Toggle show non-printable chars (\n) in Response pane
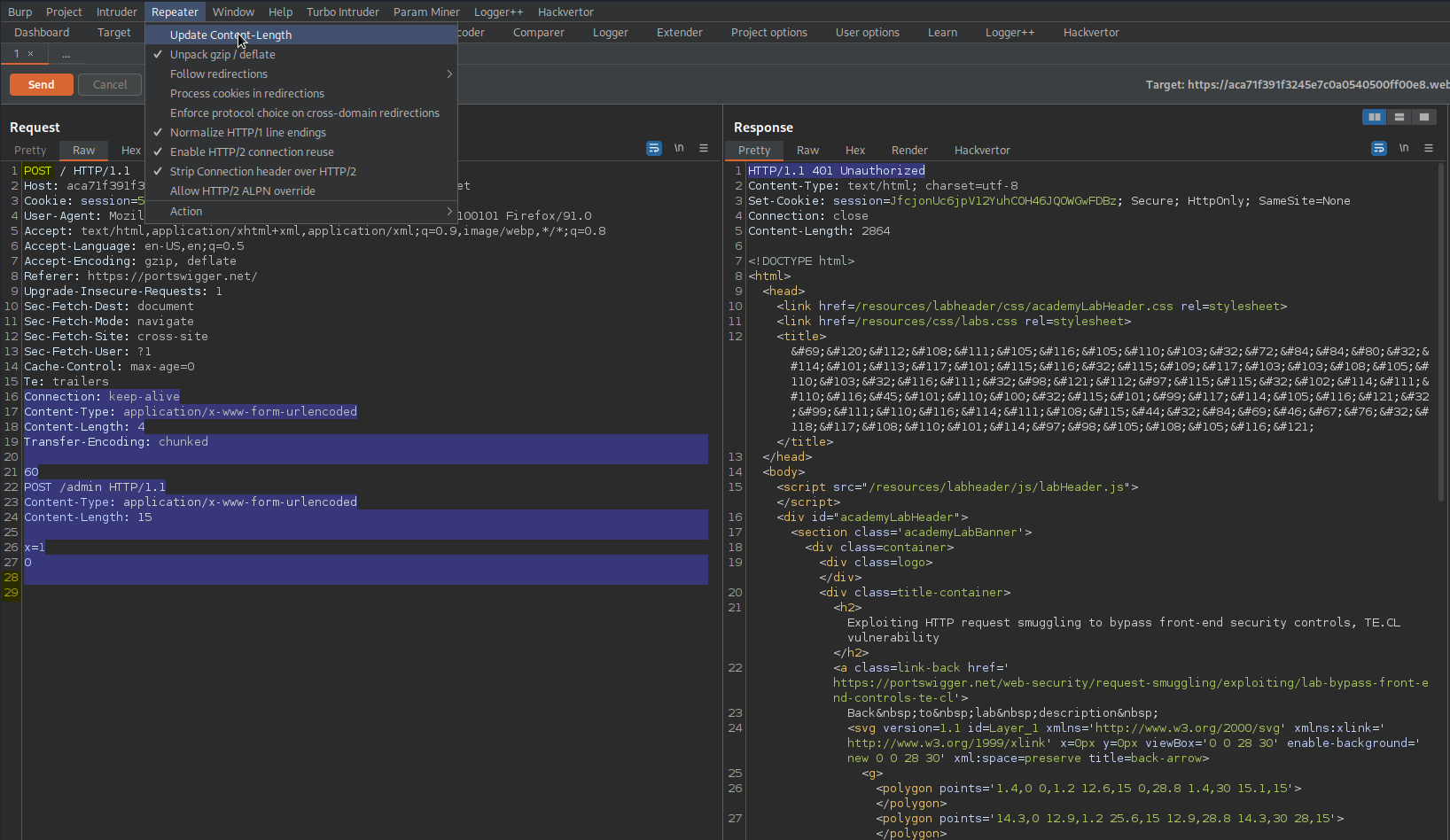Image resolution: width=1450 pixels, height=840 pixels. pyautogui.click(x=1404, y=149)
